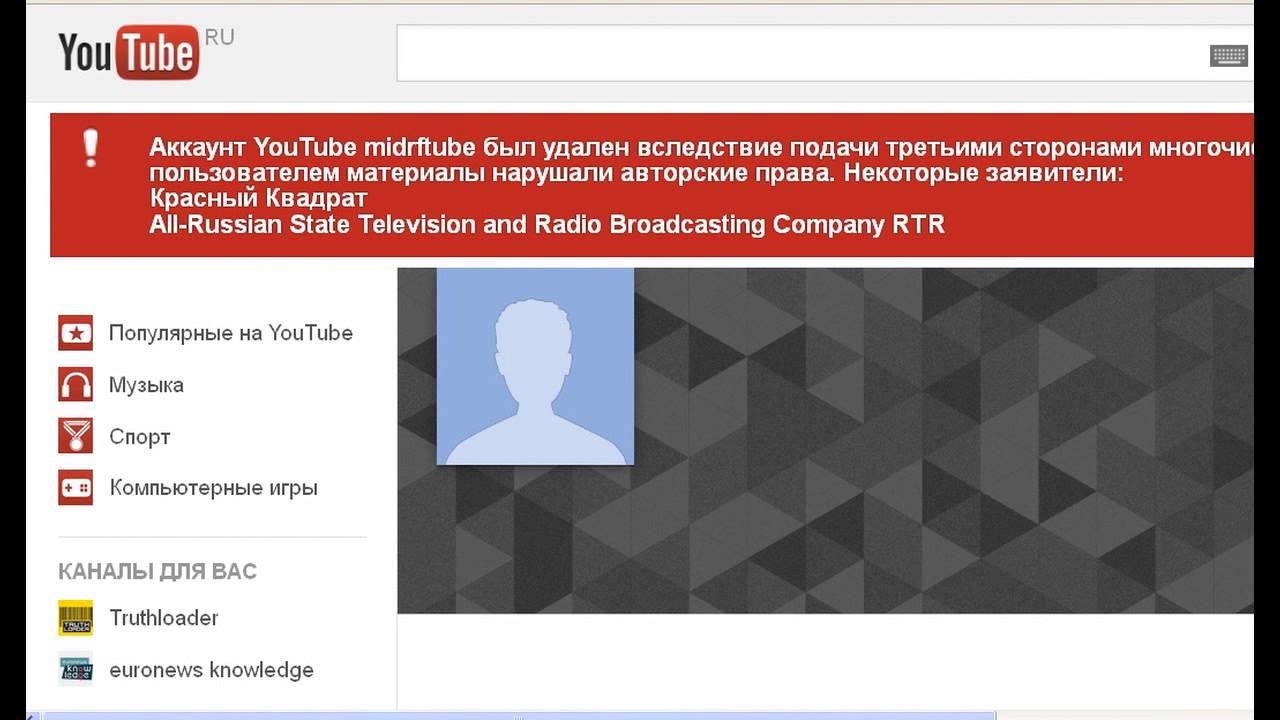
Task: Click the star icon for Популярные на YouTube
Action: (x=75, y=333)
